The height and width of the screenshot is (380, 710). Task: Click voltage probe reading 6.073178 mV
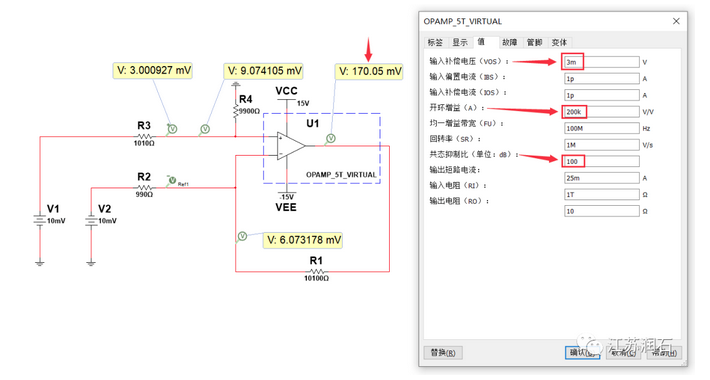(242, 236)
